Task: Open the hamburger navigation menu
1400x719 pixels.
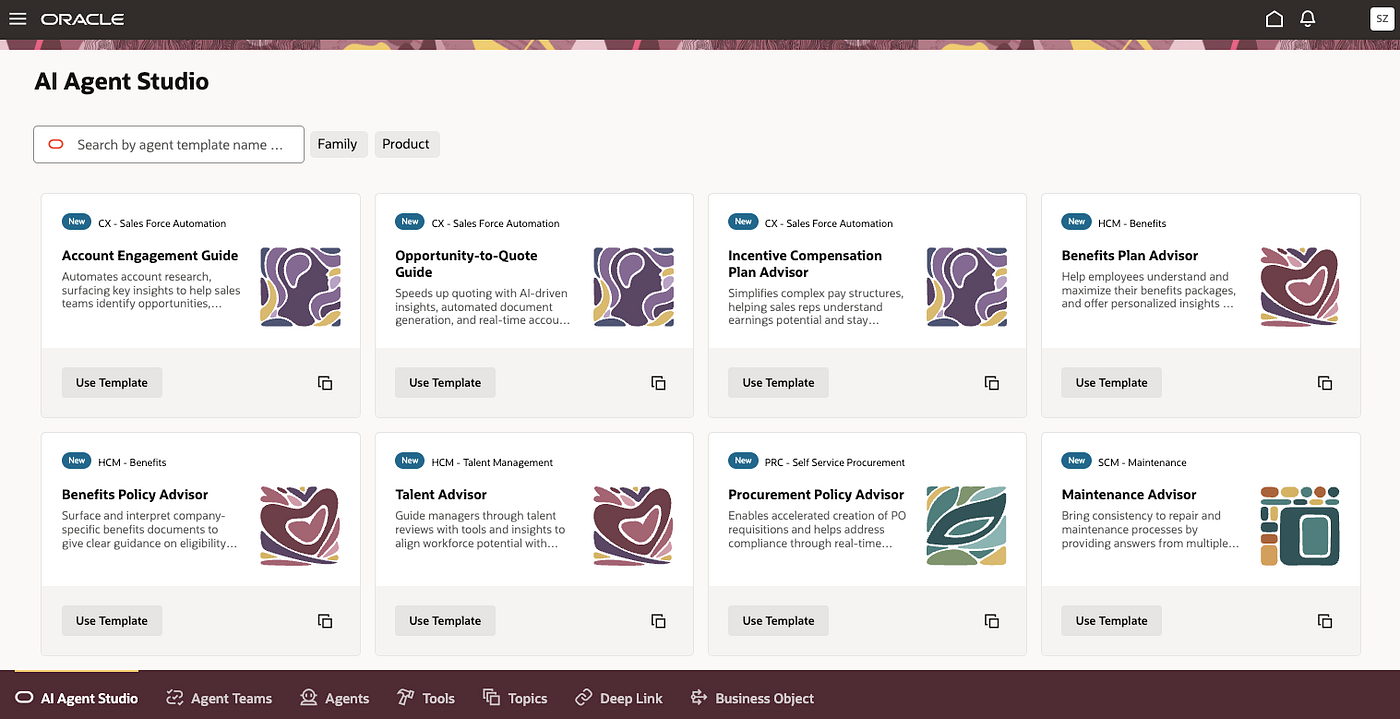Action: (17, 19)
